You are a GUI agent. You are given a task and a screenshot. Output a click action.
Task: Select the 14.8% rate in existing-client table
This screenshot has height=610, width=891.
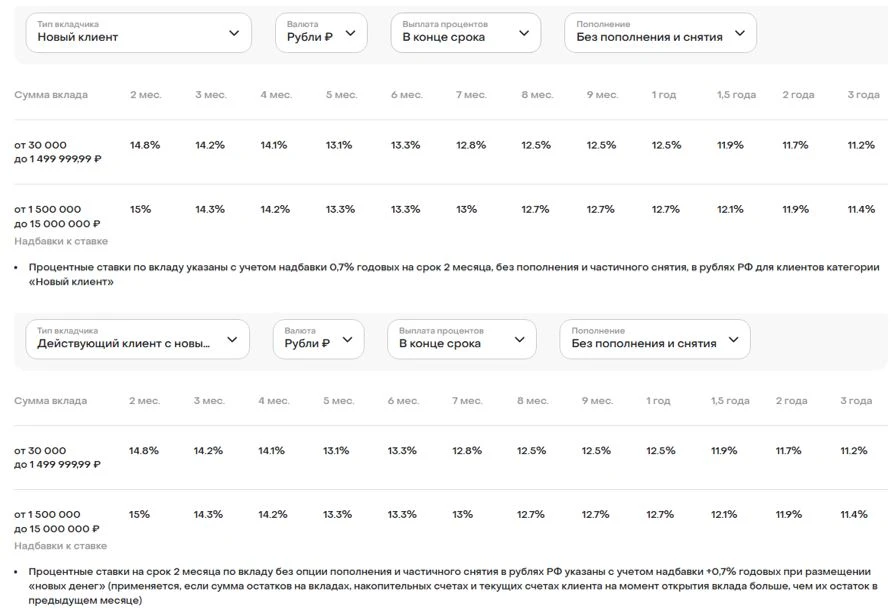(143, 450)
